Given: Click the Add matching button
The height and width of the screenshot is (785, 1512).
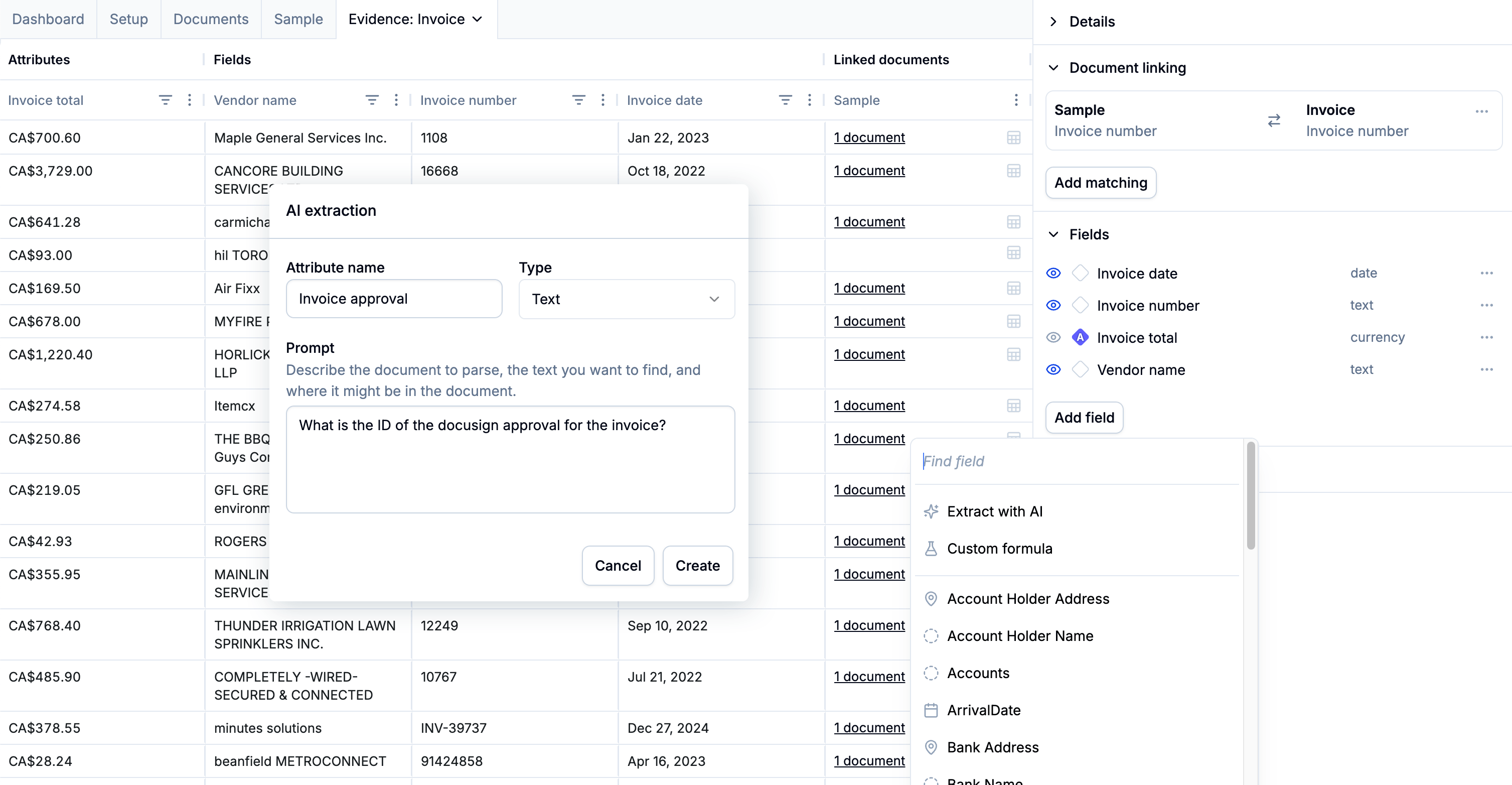Looking at the screenshot, I should pyautogui.click(x=1101, y=183).
